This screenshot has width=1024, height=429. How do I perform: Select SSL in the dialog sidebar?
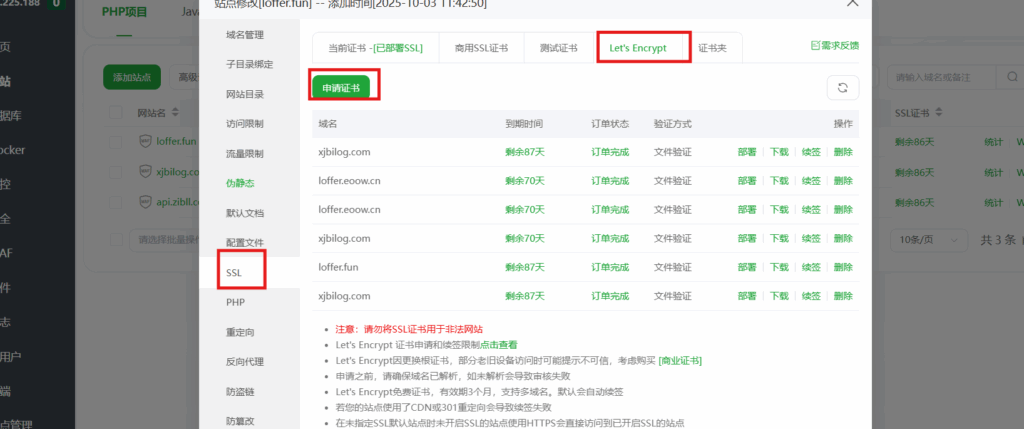(x=234, y=273)
